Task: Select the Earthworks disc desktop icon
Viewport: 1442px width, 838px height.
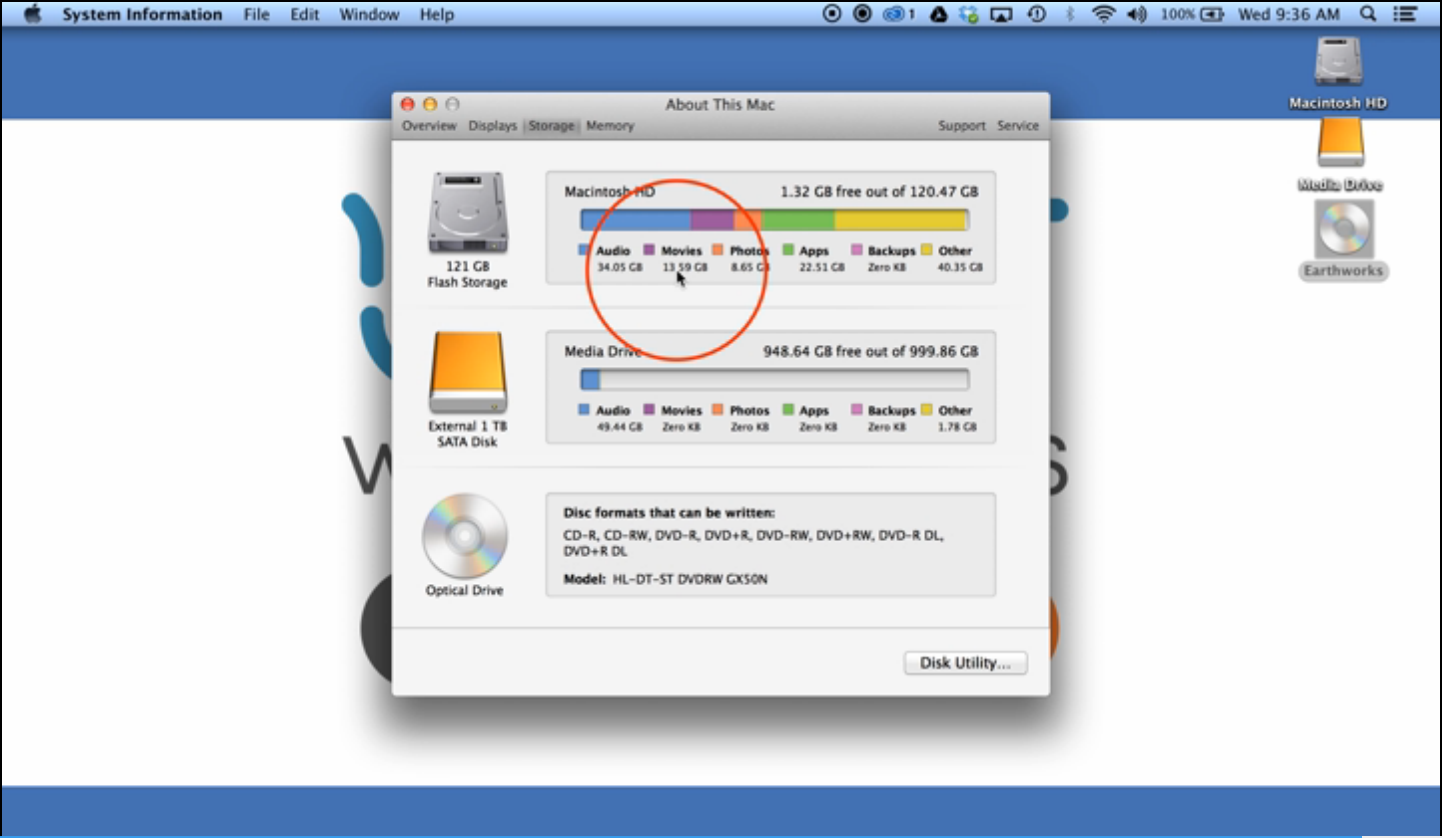Action: [1344, 229]
